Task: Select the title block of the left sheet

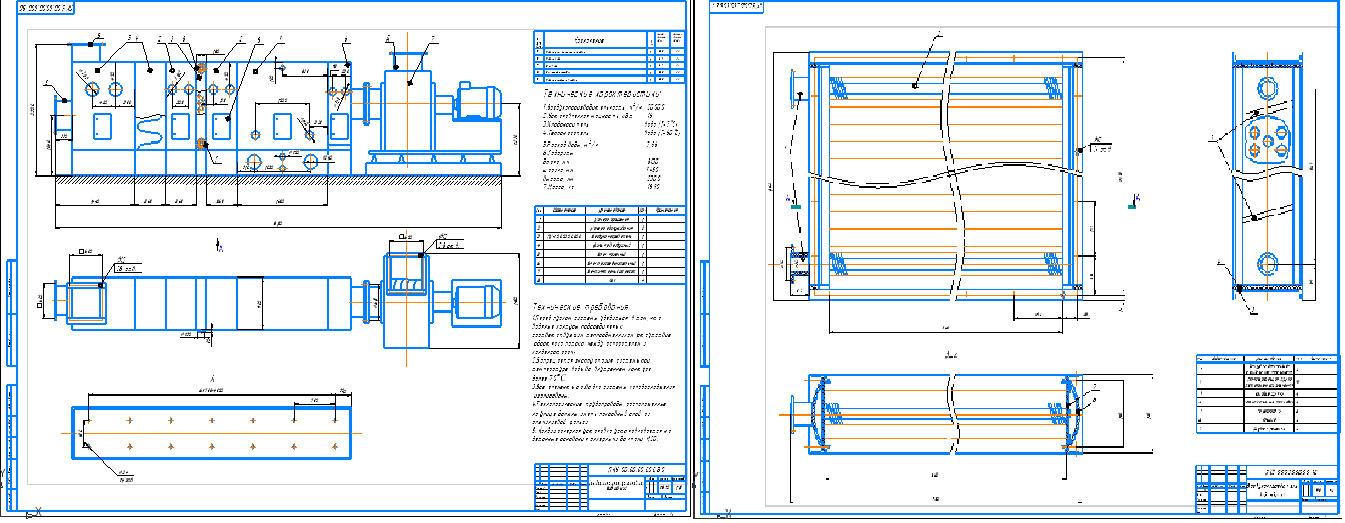Action: (610, 488)
